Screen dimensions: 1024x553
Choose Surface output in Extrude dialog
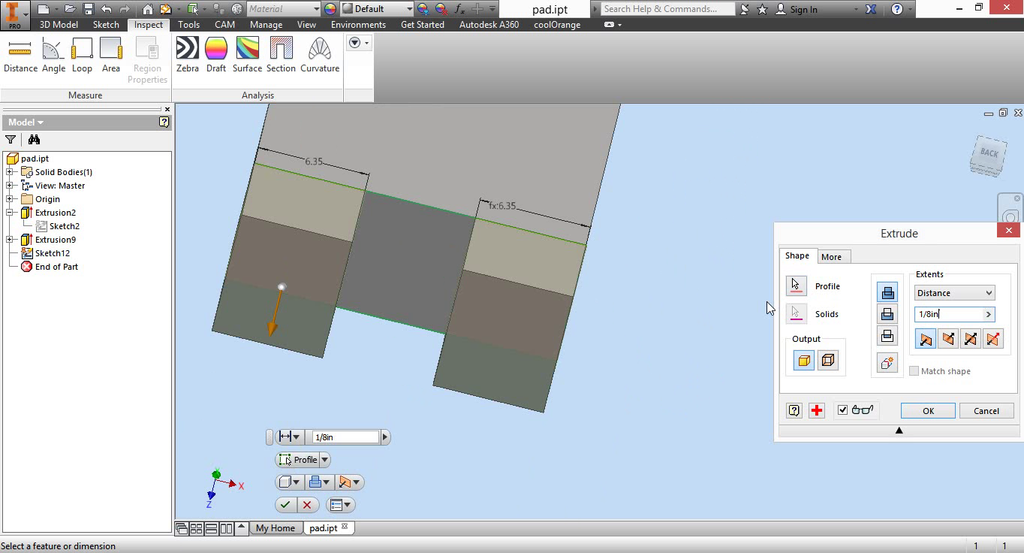[x=828, y=360]
